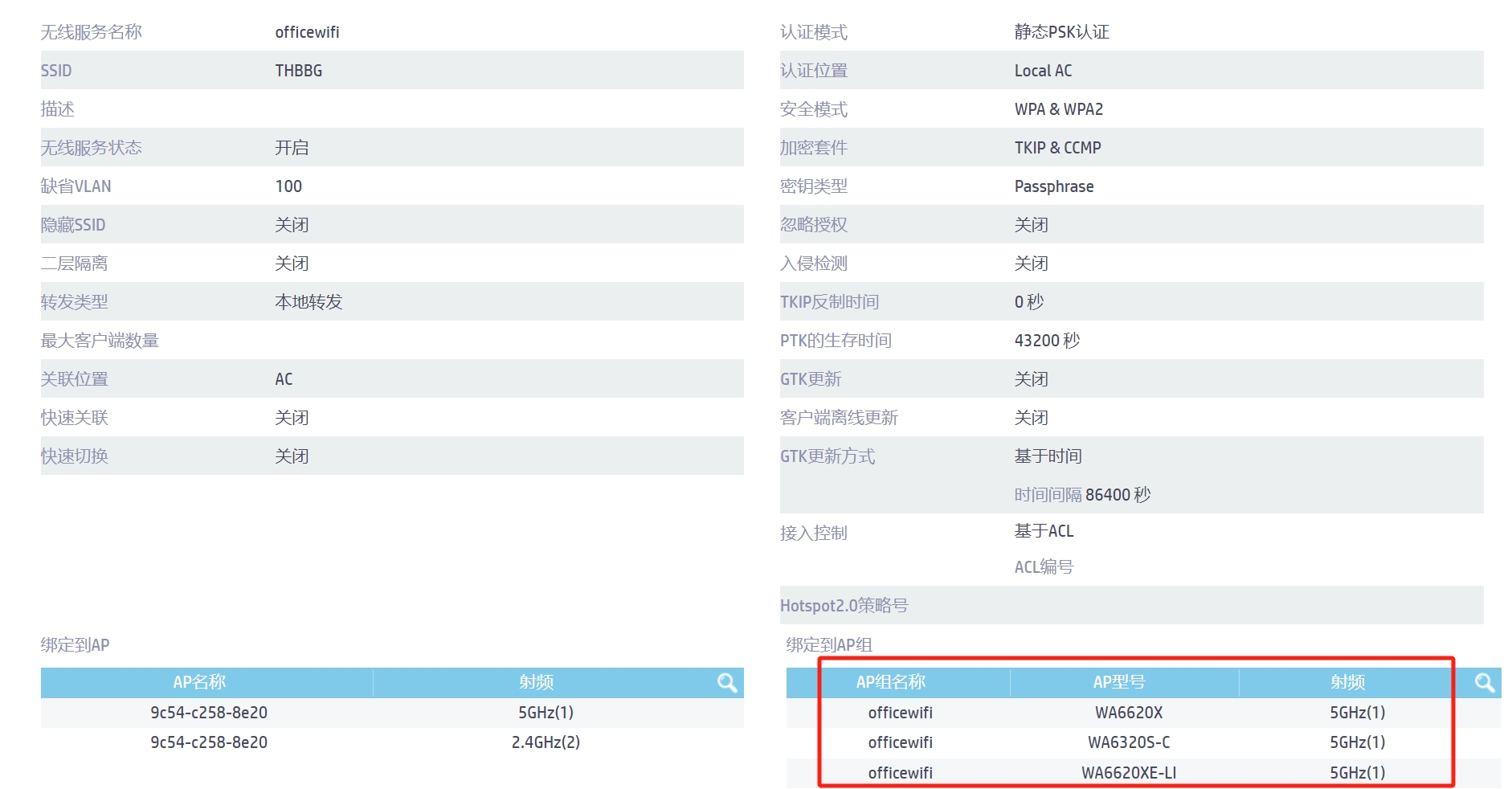Click the 缺省VLAN value 100

click(288, 186)
